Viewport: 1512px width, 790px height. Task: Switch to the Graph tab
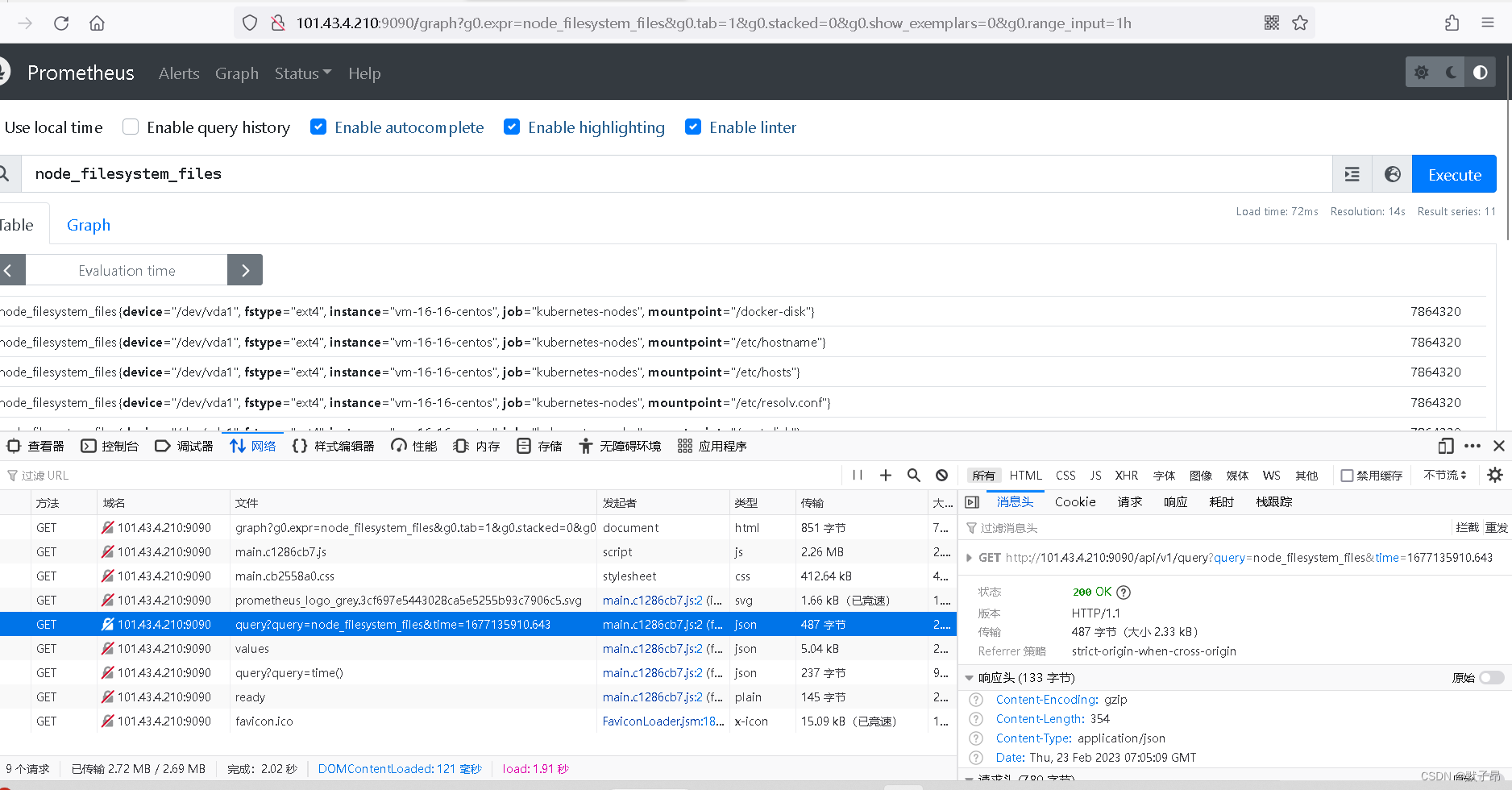click(x=89, y=225)
